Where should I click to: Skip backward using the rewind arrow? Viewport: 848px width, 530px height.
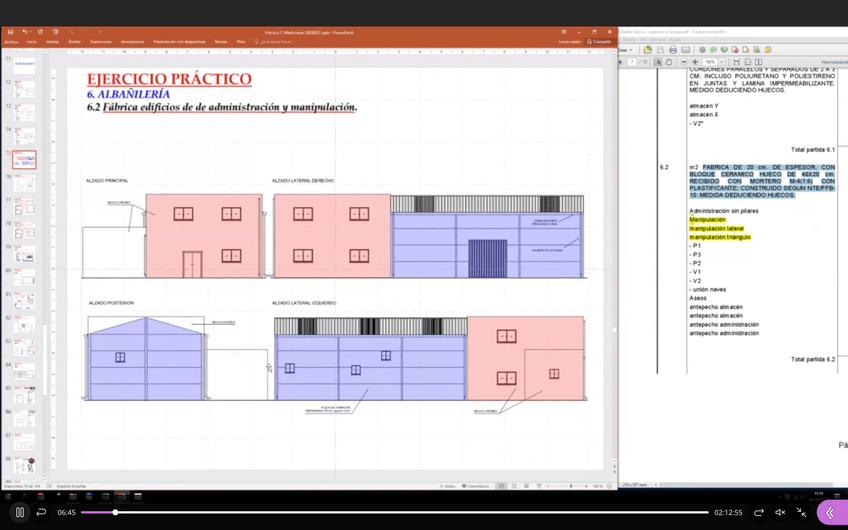point(41,512)
